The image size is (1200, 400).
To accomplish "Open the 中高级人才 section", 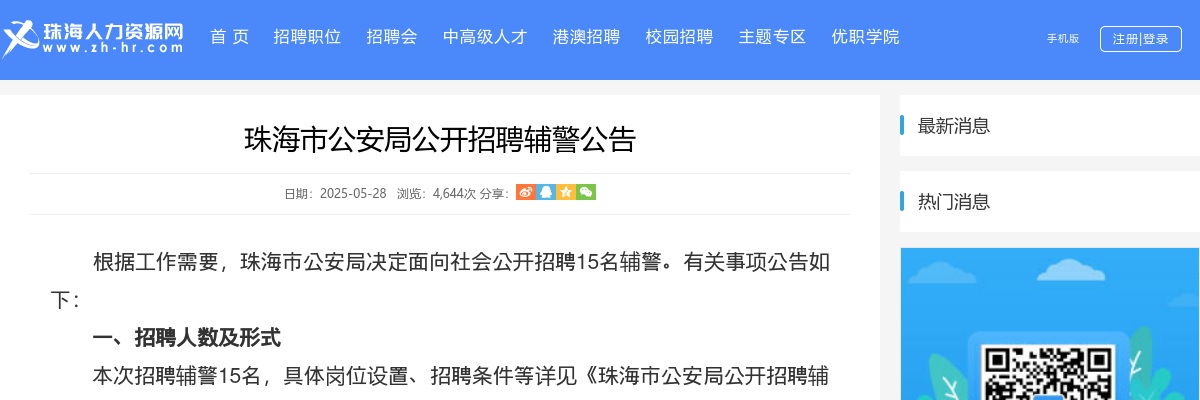I will coord(485,37).
